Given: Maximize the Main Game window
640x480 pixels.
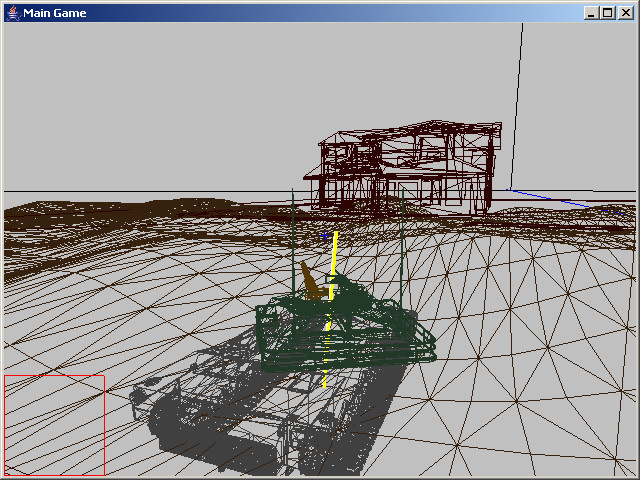Looking at the screenshot, I should [608, 13].
